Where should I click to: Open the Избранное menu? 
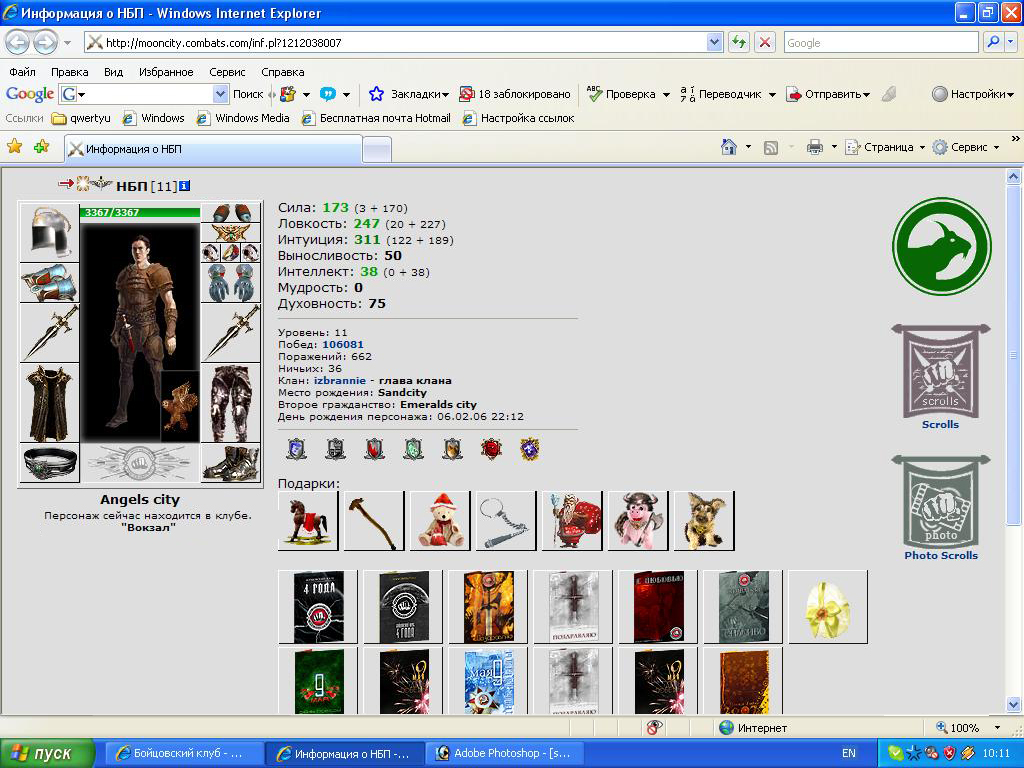pyautogui.click(x=166, y=72)
